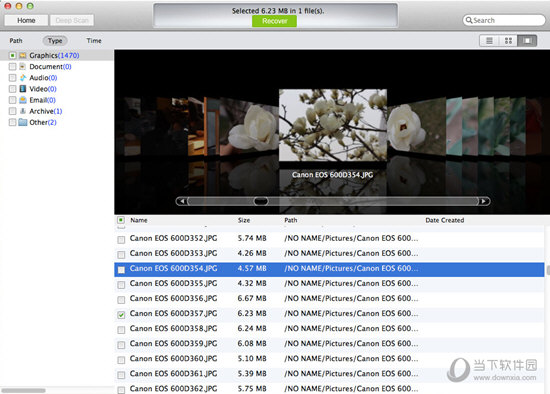Select the cover flow view icon
The width and height of the screenshot is (550, 394).
pos(527,41)
